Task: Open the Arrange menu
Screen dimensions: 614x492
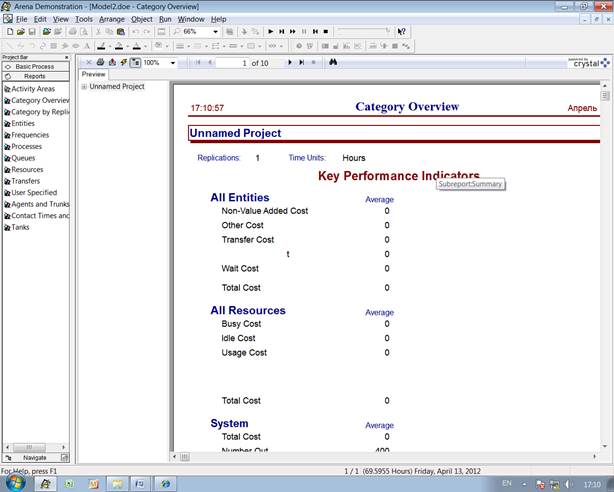Action: tap(112, 19)
